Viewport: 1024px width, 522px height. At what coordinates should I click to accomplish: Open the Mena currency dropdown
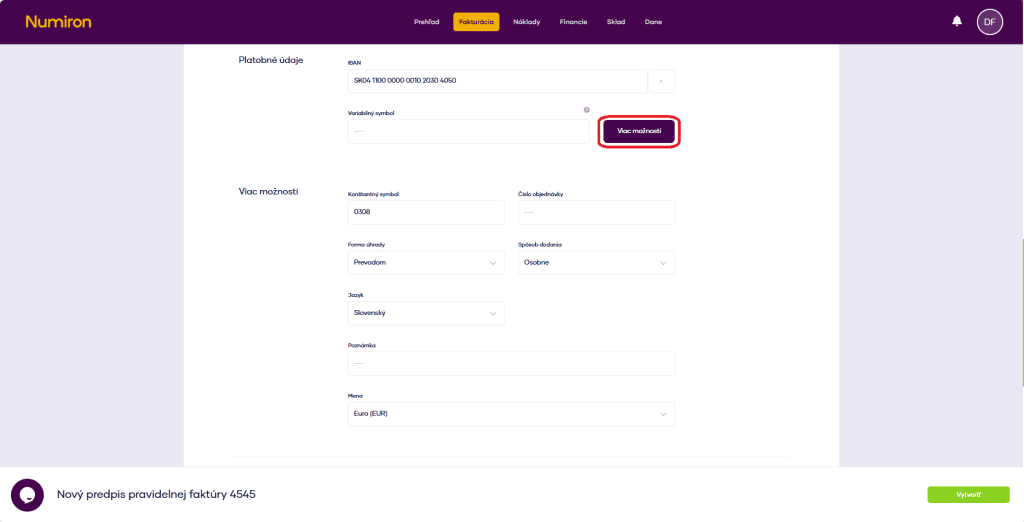511,414
